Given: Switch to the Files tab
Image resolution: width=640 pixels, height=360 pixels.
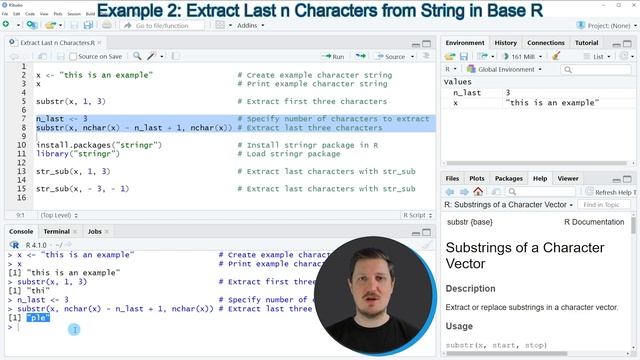Looking at the screenshot, I should pos(452,178).
